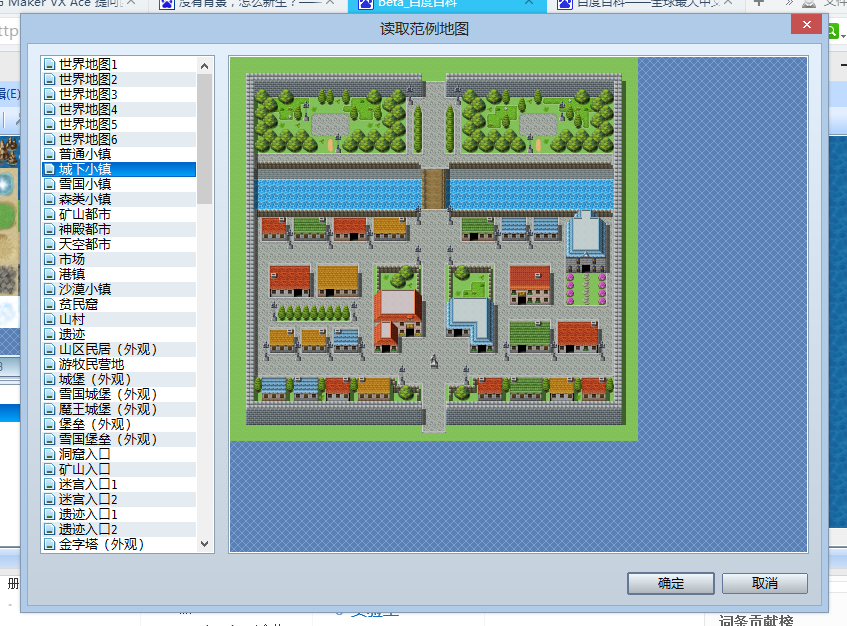Confirm with the 确定 button

(671, 583)
